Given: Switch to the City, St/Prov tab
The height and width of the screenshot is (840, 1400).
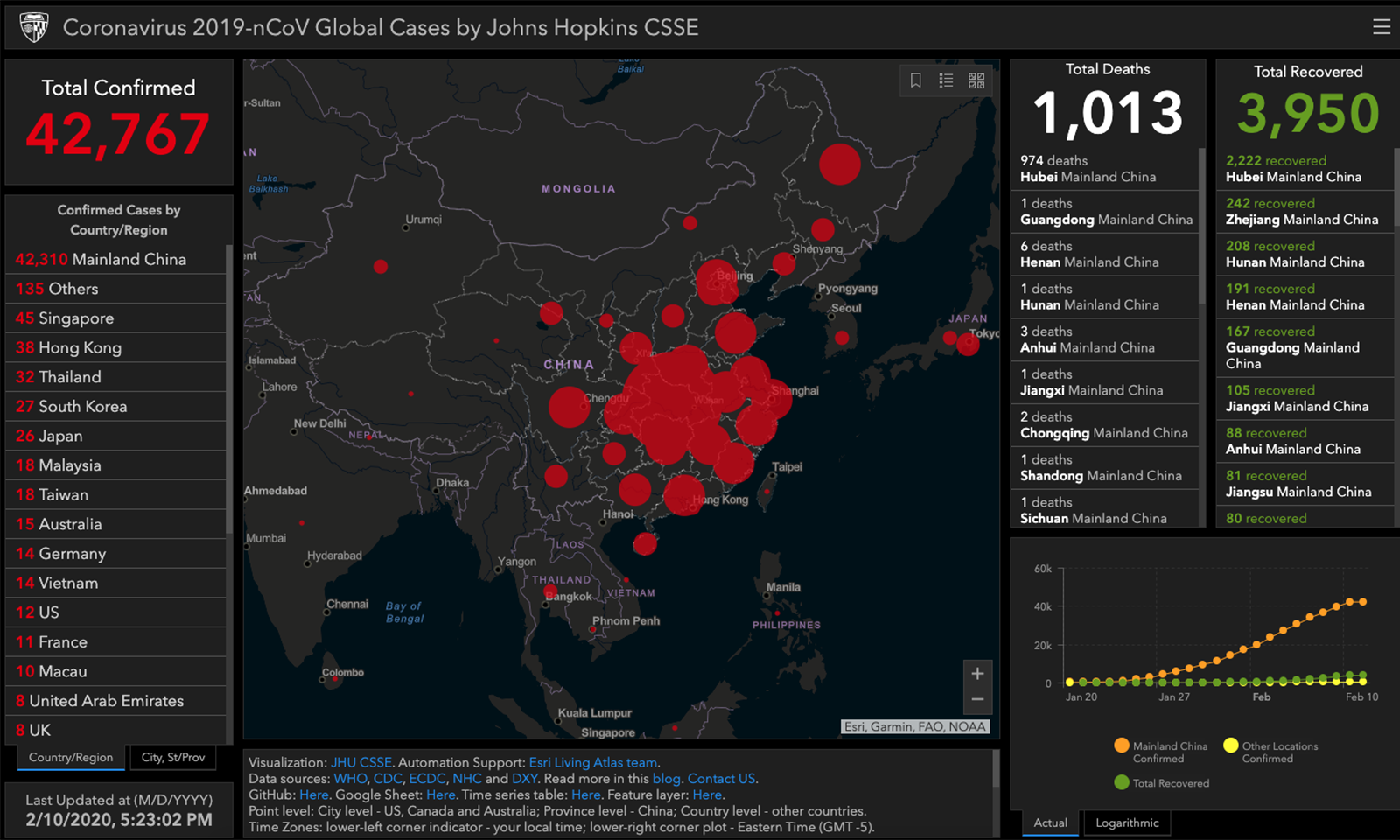Looking at the screenshot, I should point(173,758).
